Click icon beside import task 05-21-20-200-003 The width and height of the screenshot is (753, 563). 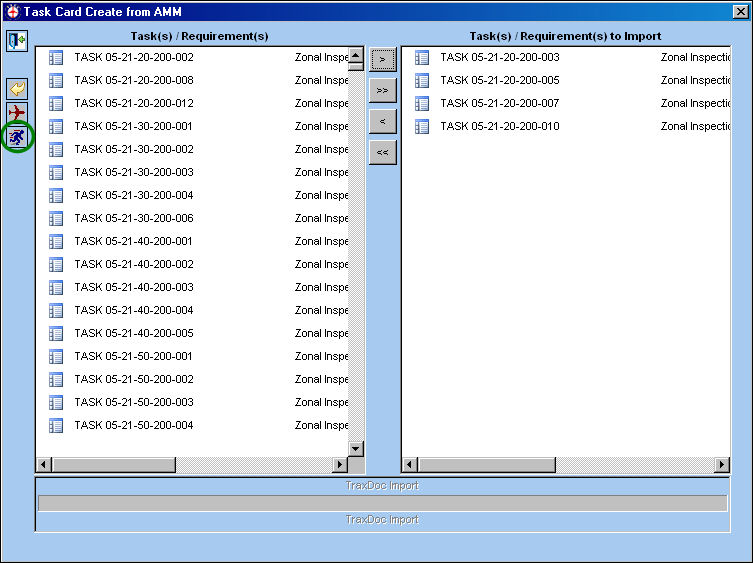point(422,58)
